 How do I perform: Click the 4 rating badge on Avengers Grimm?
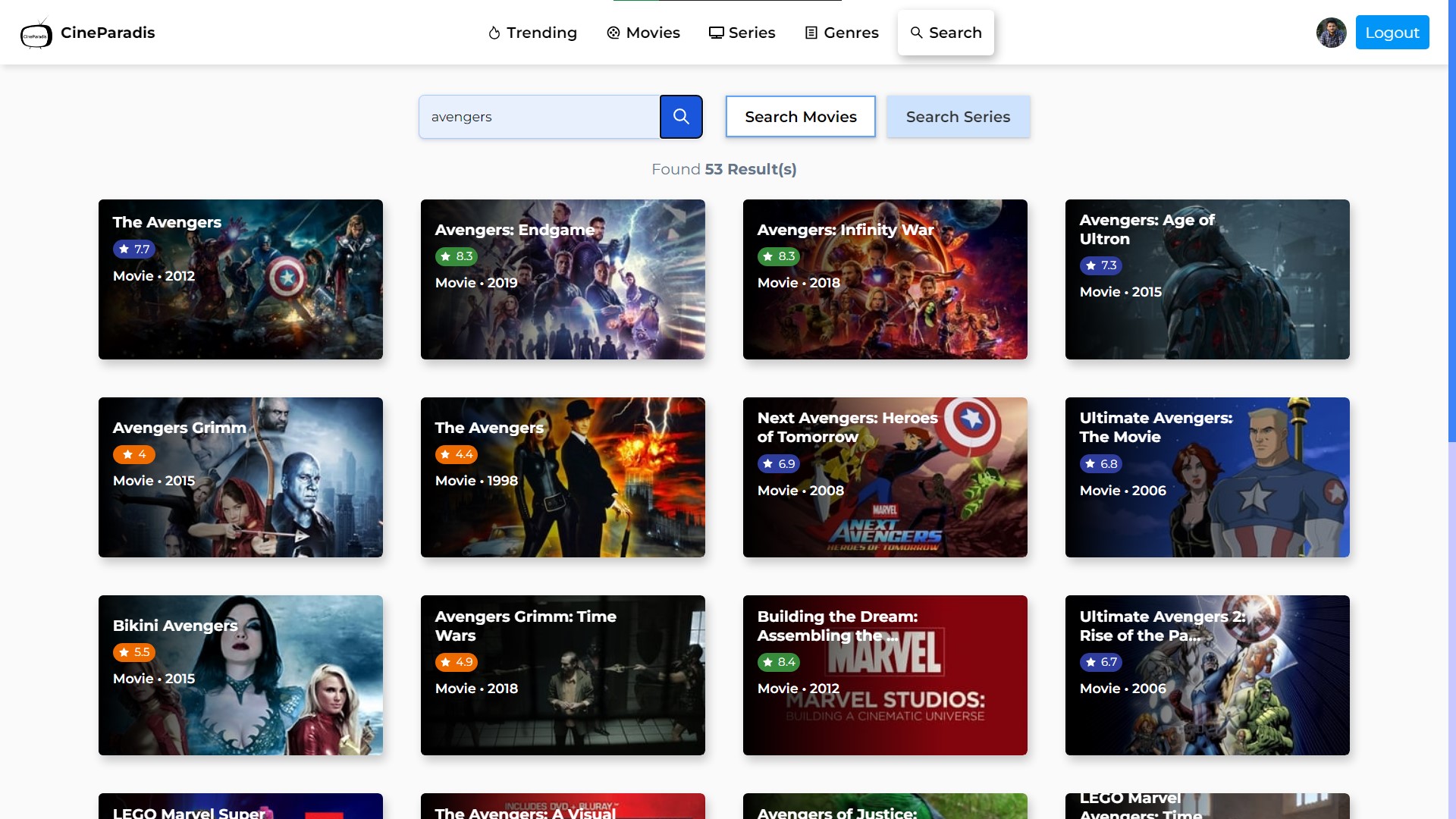[134, 454]
